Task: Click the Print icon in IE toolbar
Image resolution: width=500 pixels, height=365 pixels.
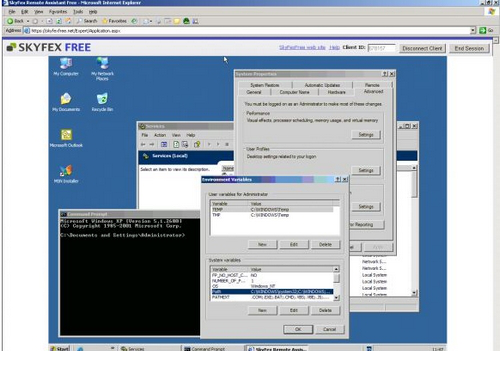Action: (159, 21)
